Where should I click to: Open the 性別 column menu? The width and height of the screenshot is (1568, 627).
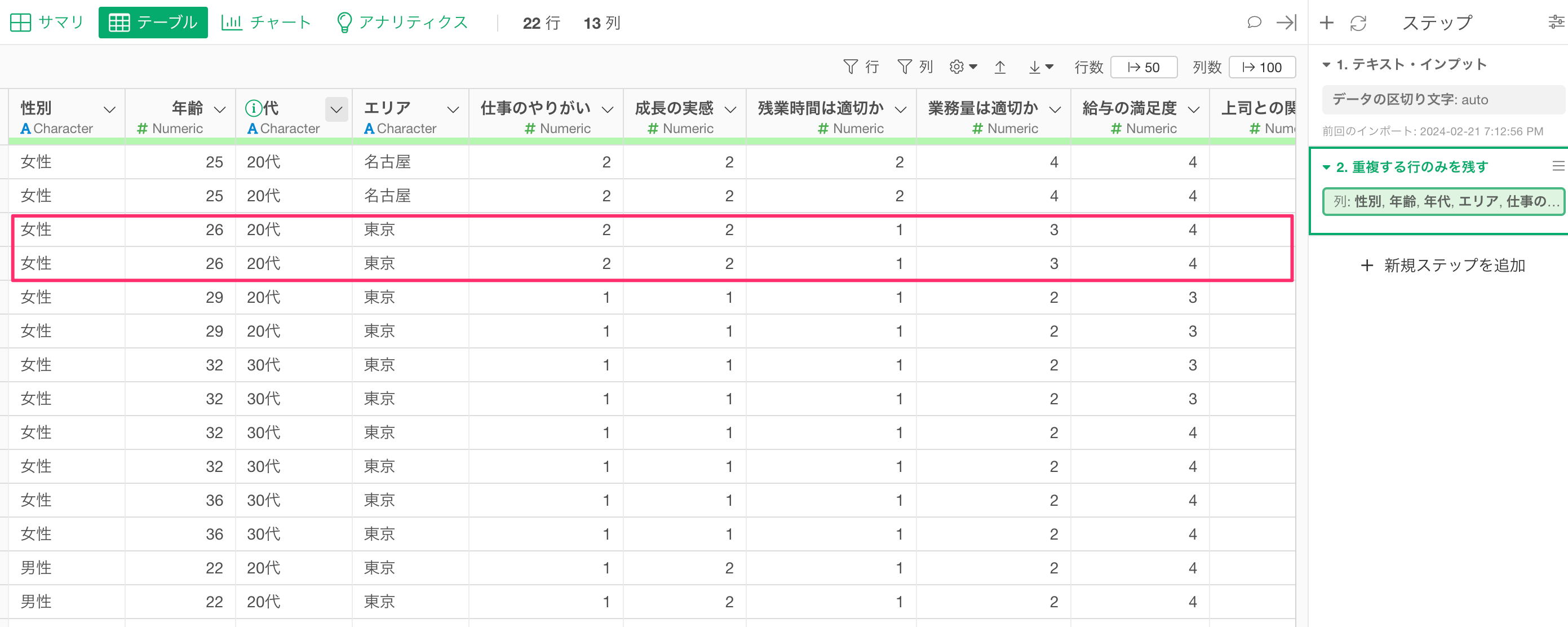tap(109, 109)
